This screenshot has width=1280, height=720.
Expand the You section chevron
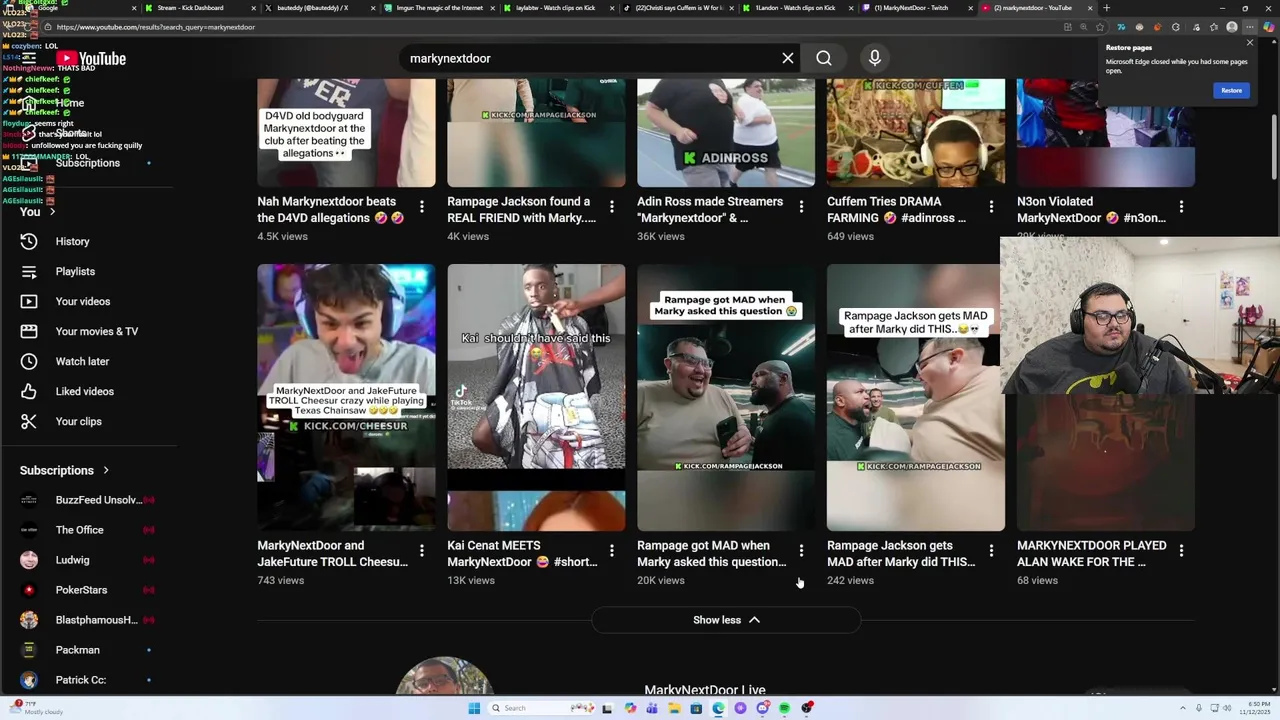coord(52,212)
